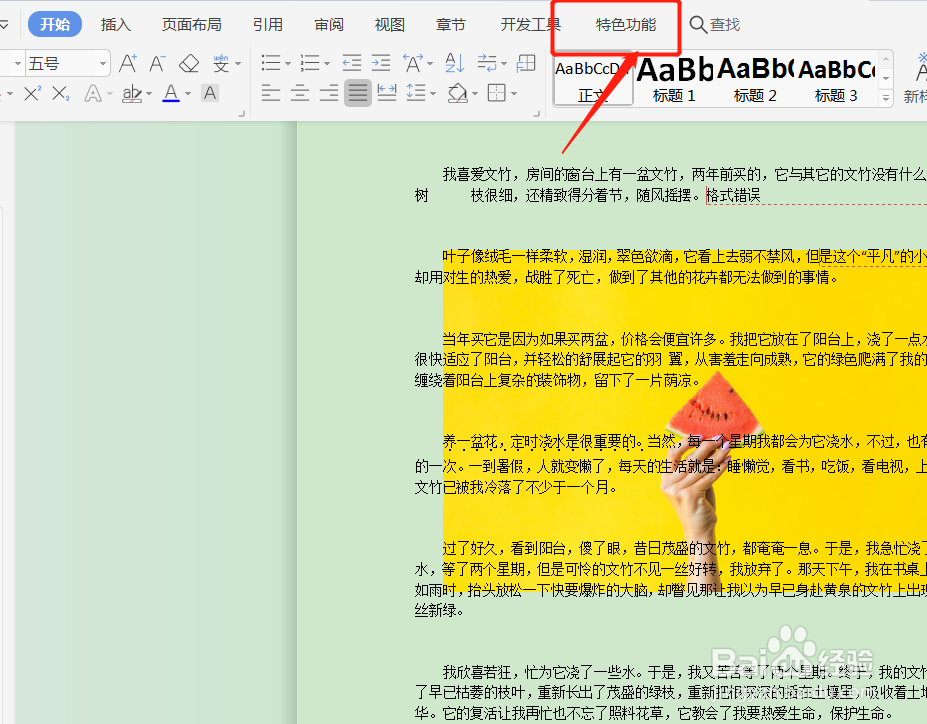Decrease paragraph indent
Viewport: 927px width, 724px height.
[x=352, y=63]
